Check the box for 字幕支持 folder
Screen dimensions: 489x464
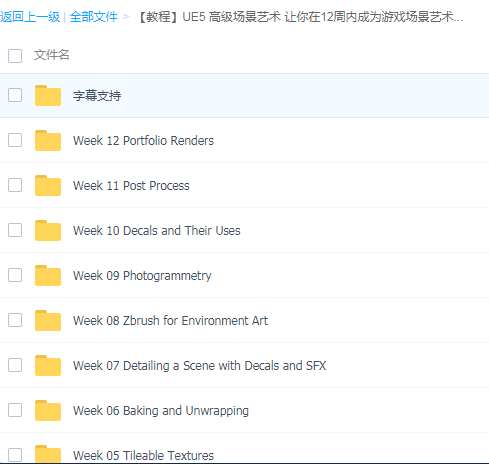(15, 95)
